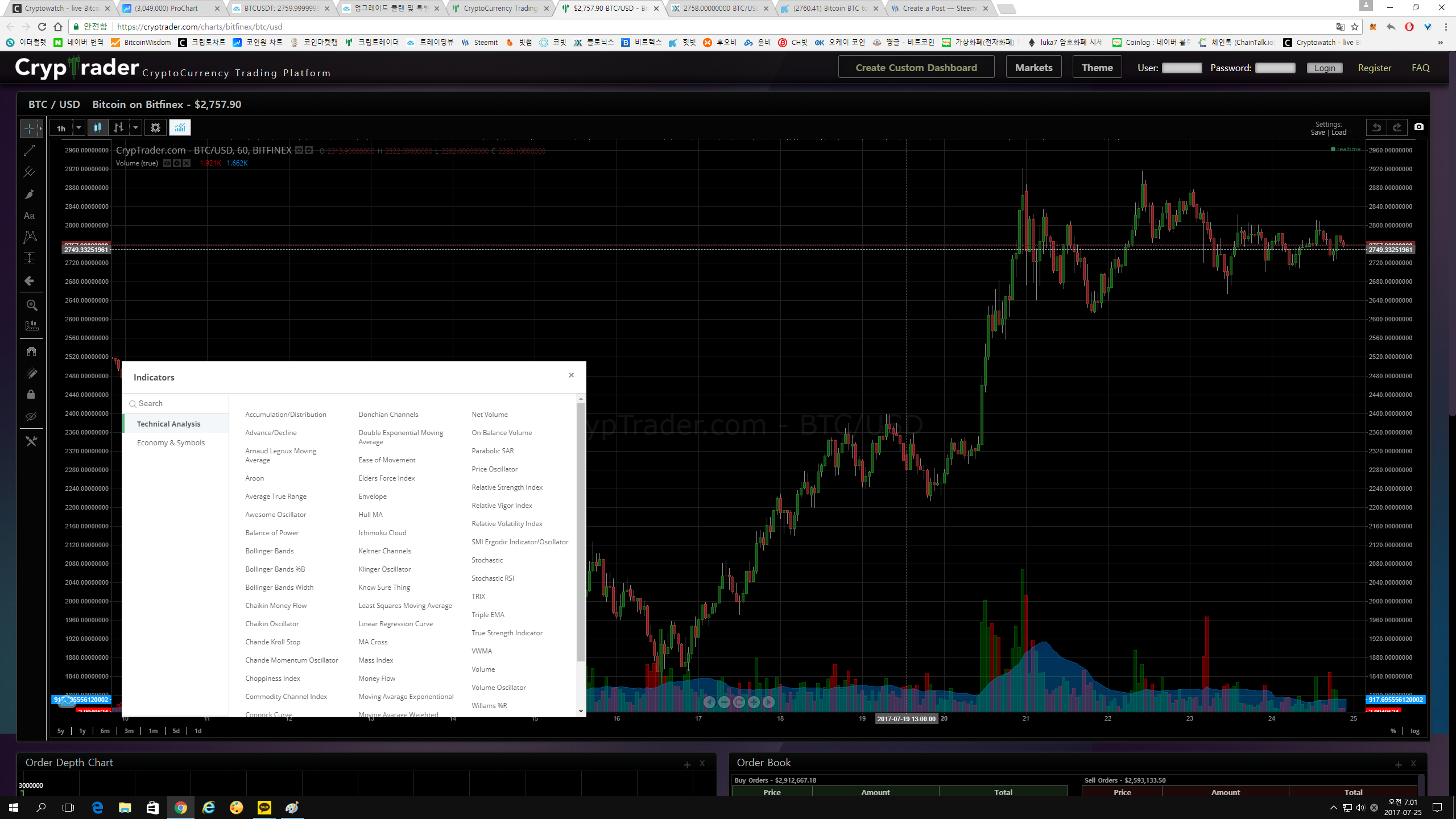Toggle hide all drawing tools eye
The image size is (1456, 819).
[x=31, y=417]
